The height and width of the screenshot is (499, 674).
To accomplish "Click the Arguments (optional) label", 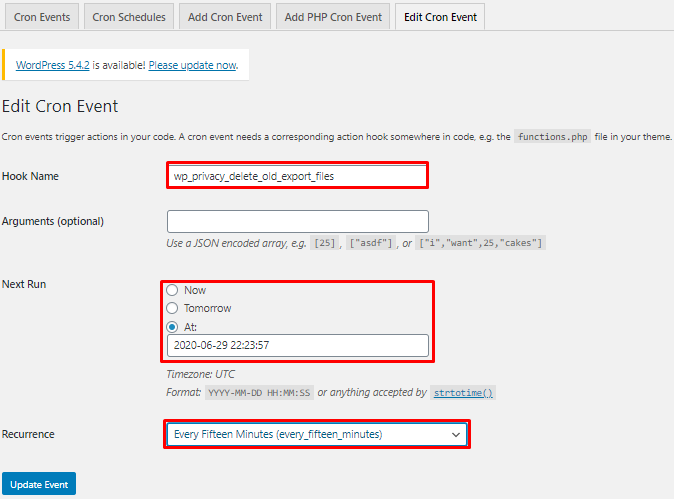I will (53, 221).
